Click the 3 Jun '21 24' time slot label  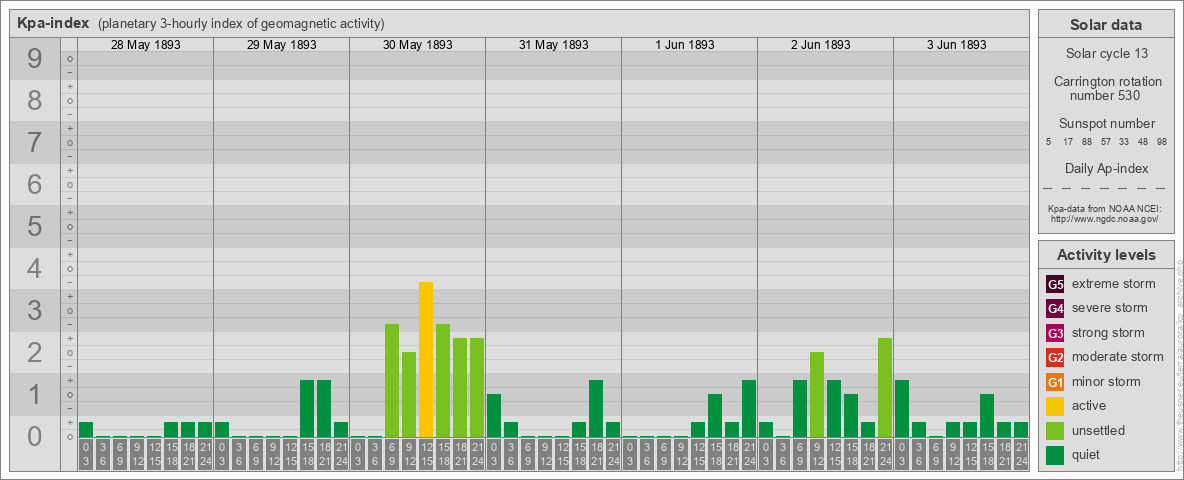(1021, 454)
